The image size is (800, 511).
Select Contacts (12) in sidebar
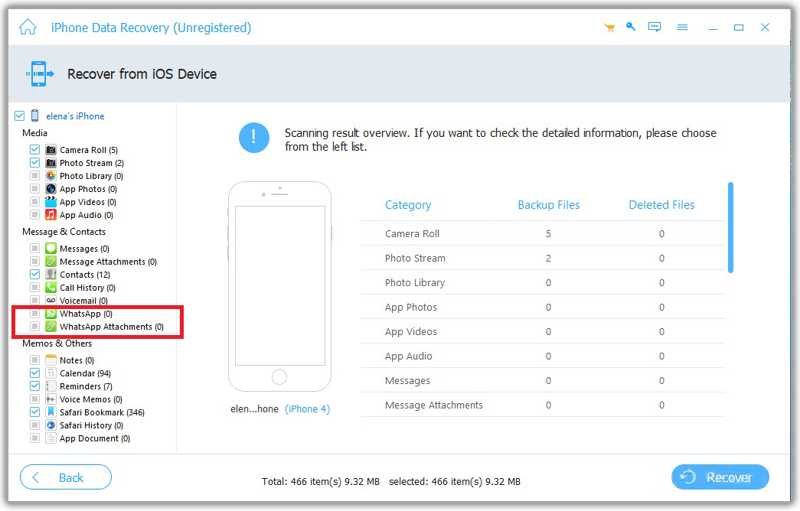tap(85, 274)
